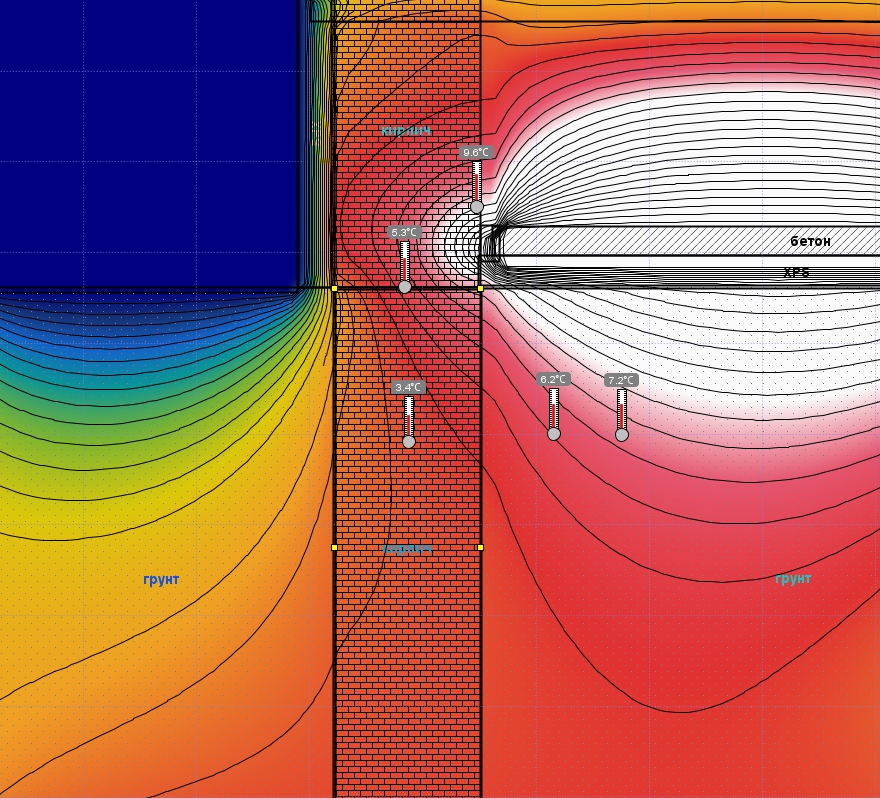Click the 9.6°C temperature label

[x=476, y=152]
